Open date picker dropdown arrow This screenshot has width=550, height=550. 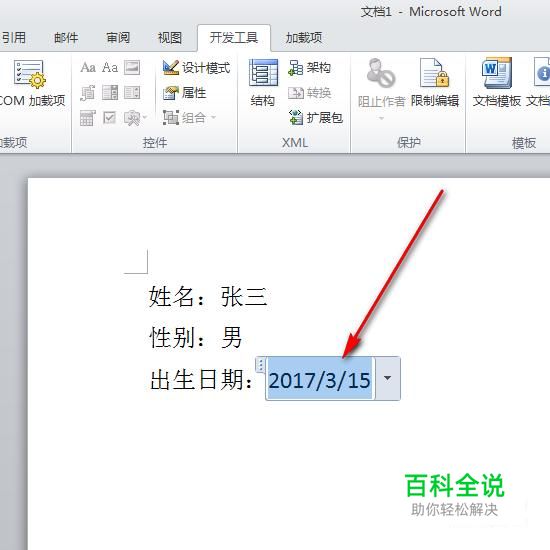pos(387,378)
